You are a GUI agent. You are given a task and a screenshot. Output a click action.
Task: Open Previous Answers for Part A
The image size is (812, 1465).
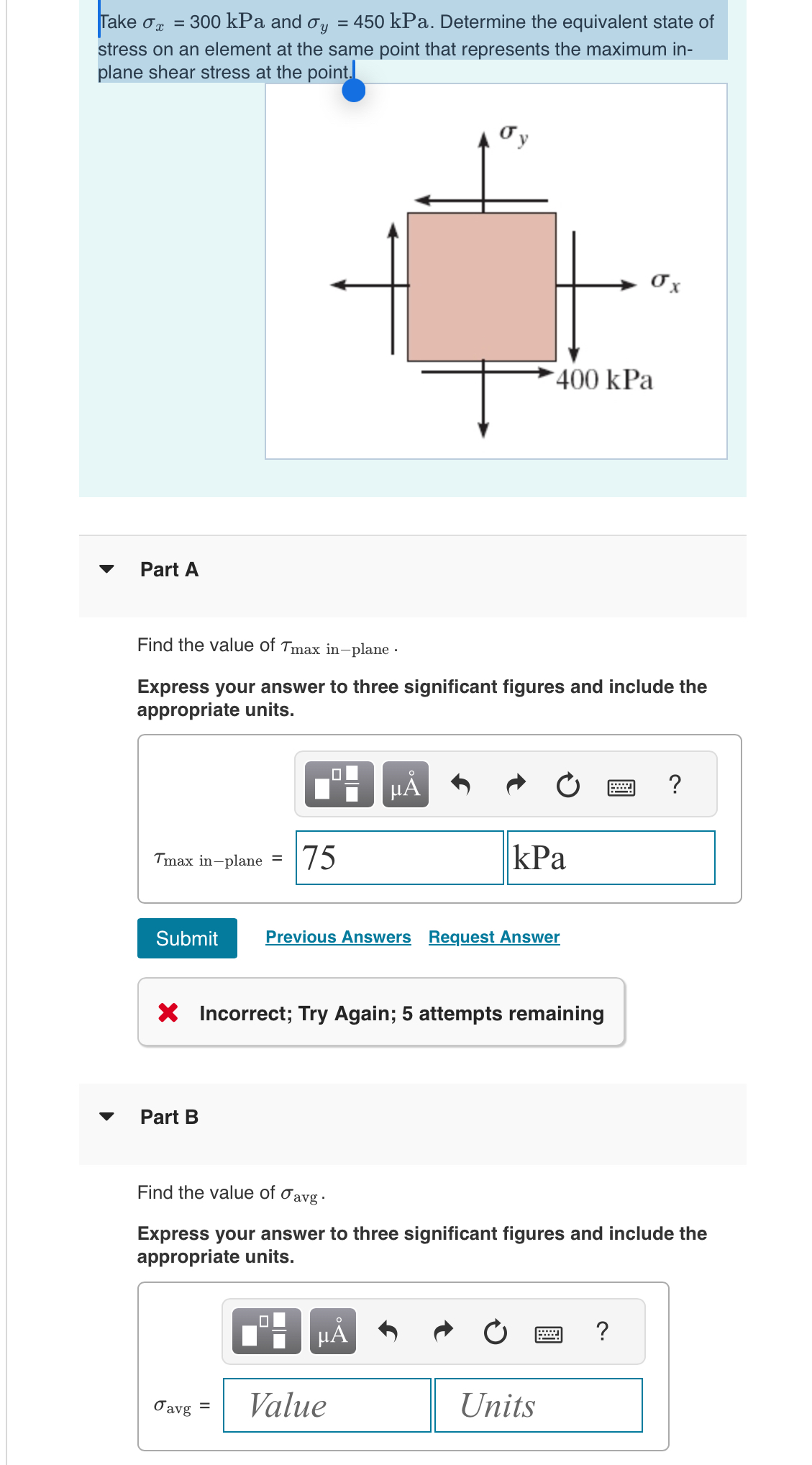coord(338,937)
